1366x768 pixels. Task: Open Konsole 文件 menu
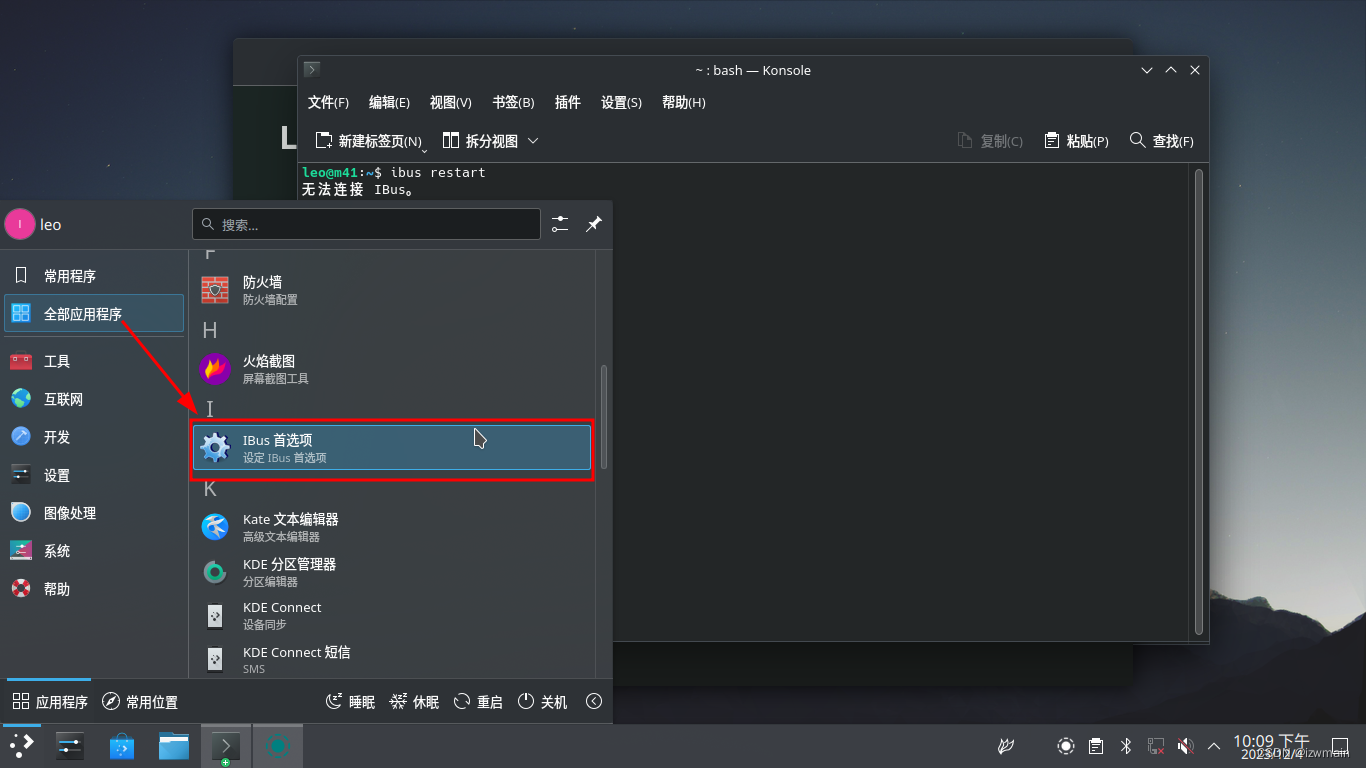[x=328, y=102]
